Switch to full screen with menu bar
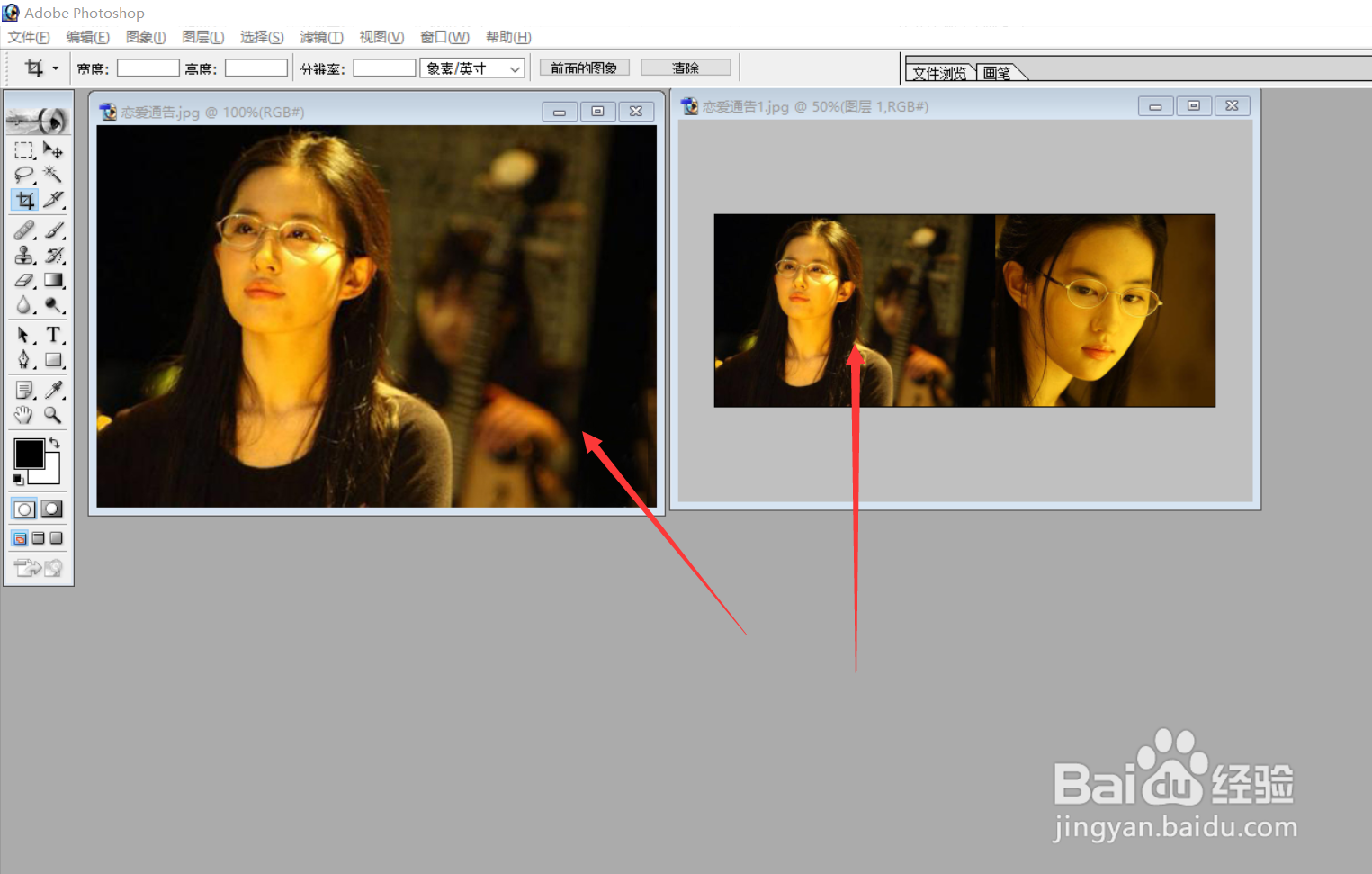The image size is (1372, 874). click(38, 538)
